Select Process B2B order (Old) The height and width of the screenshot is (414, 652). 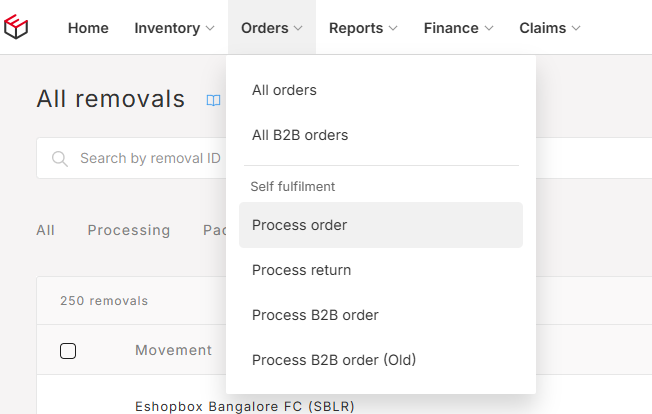[x=381, y=360]
